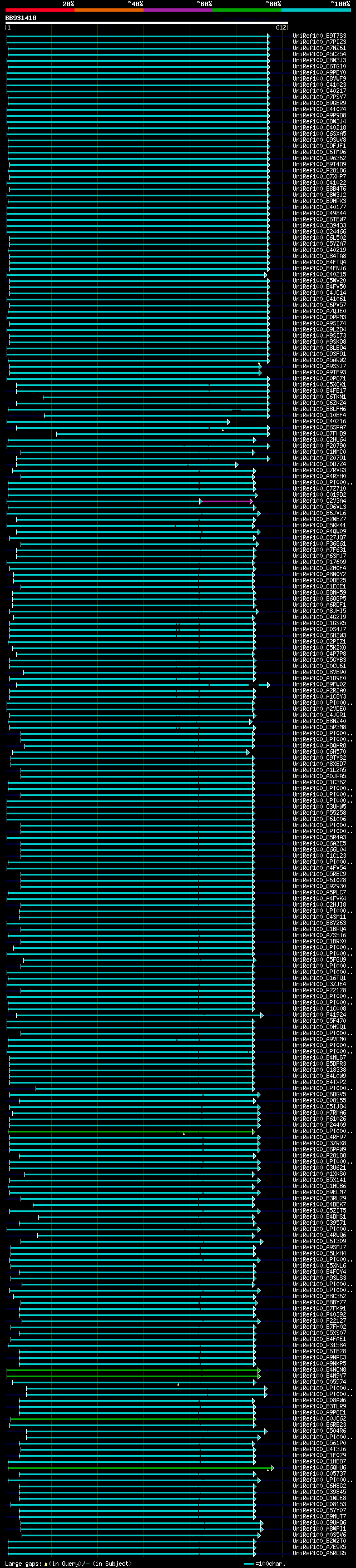Image resolution: width=356 pixels, height=1568 pixels.
Task: Select hit label UniRef100_Q40177
Action: pos(319,207)
